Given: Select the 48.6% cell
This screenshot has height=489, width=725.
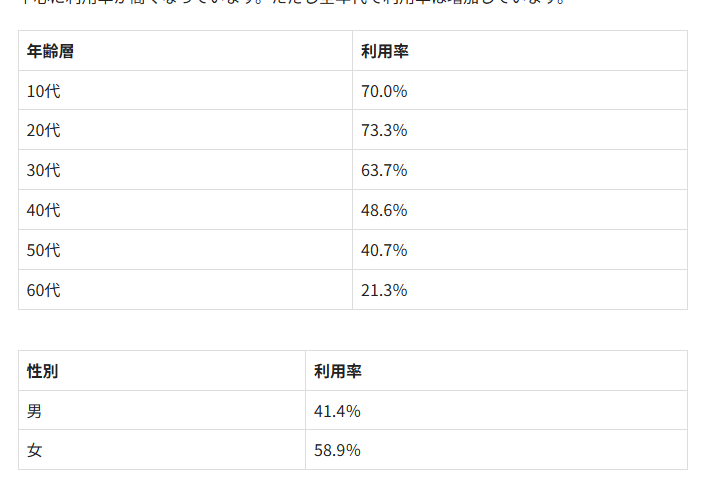Looking at the screenshot, I should point(384,211).
